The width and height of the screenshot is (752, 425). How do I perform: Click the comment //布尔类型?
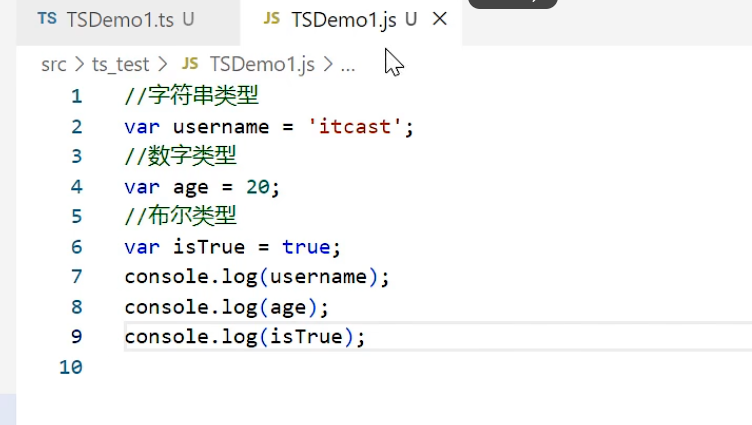click(x=180, y=216)
